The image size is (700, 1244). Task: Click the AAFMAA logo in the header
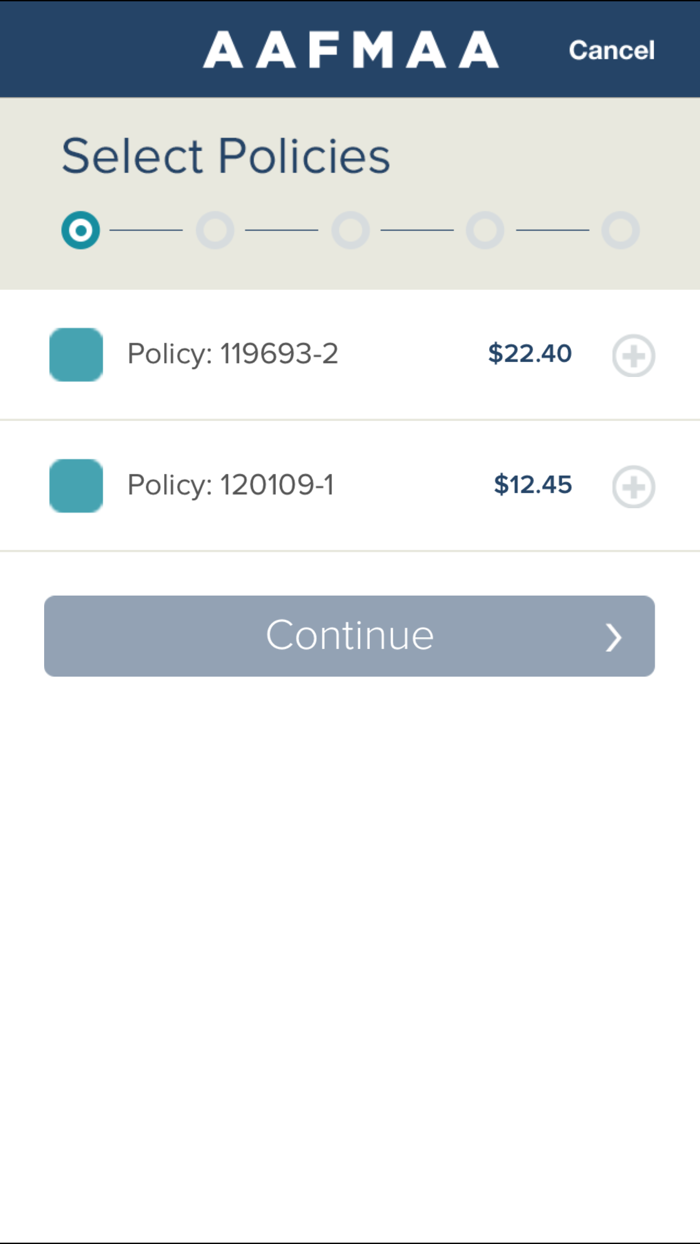coord(351,50)
